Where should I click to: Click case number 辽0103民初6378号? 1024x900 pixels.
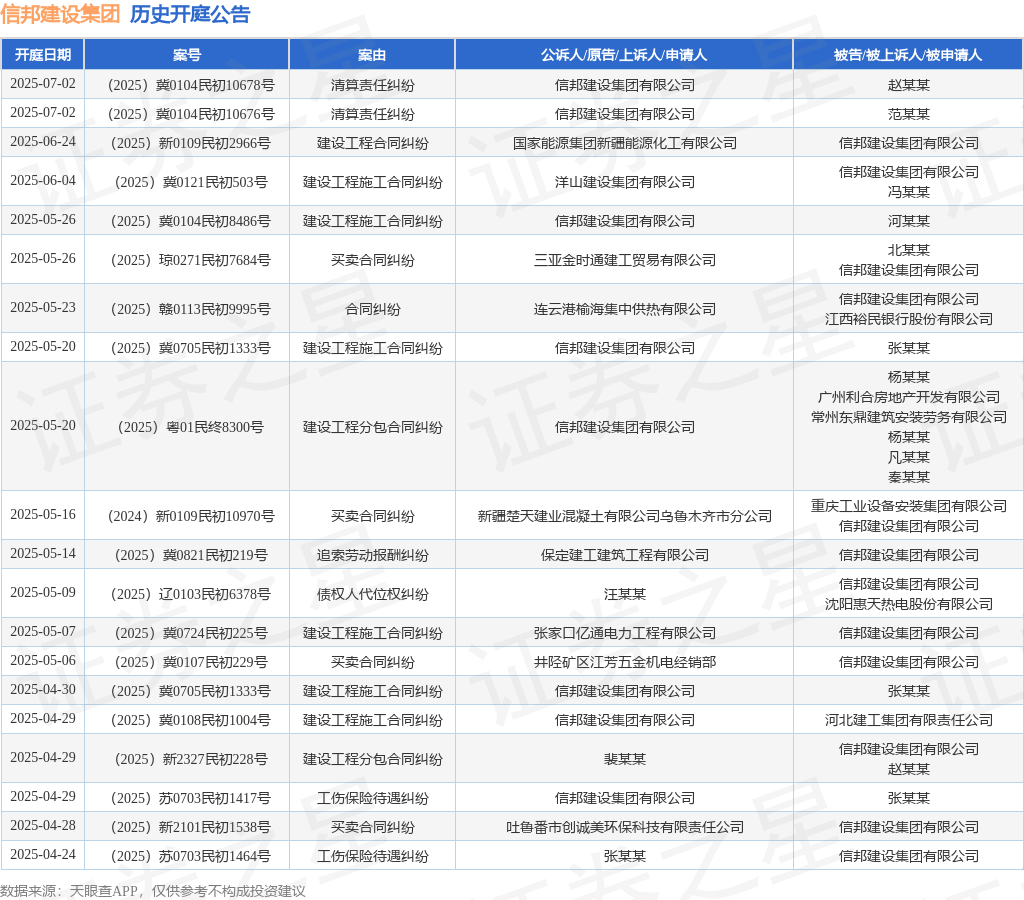[191, 594]
